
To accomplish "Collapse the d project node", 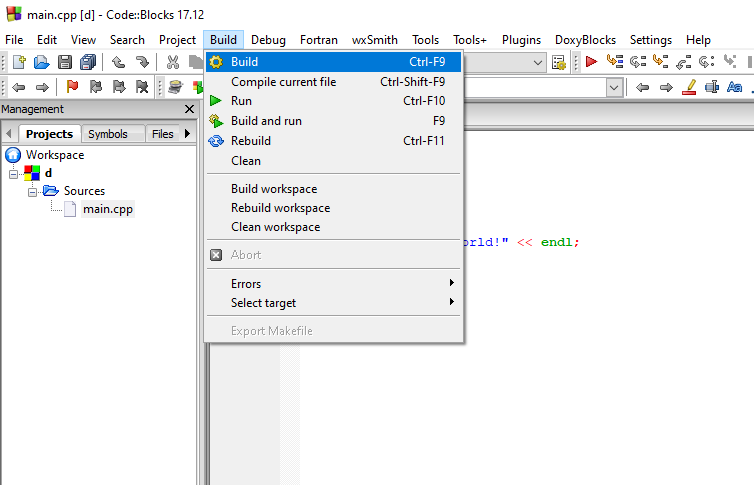I will coord(13,174).
